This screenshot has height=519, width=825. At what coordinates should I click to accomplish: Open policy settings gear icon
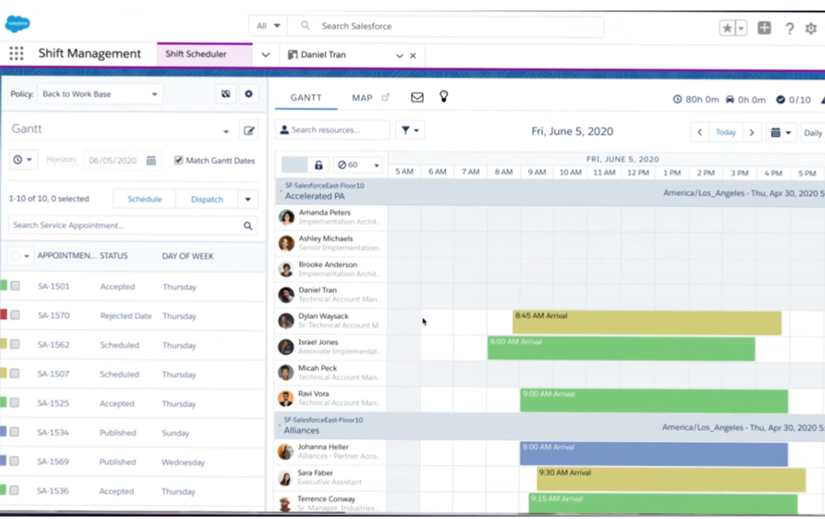click(249, 94)
